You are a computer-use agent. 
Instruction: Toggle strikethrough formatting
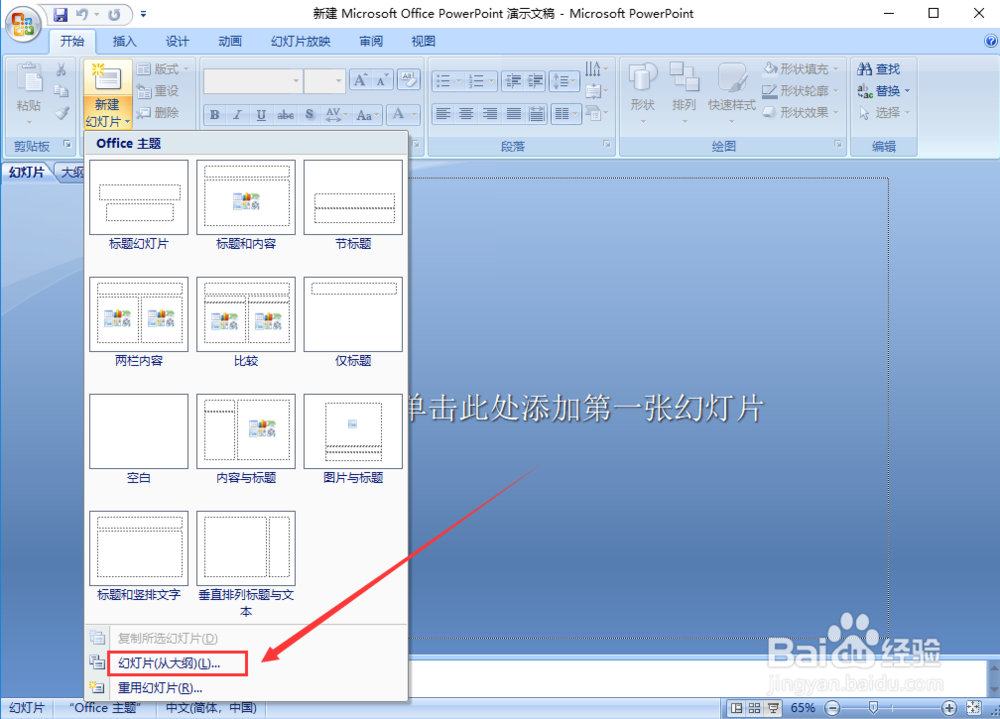click(285, 115)
